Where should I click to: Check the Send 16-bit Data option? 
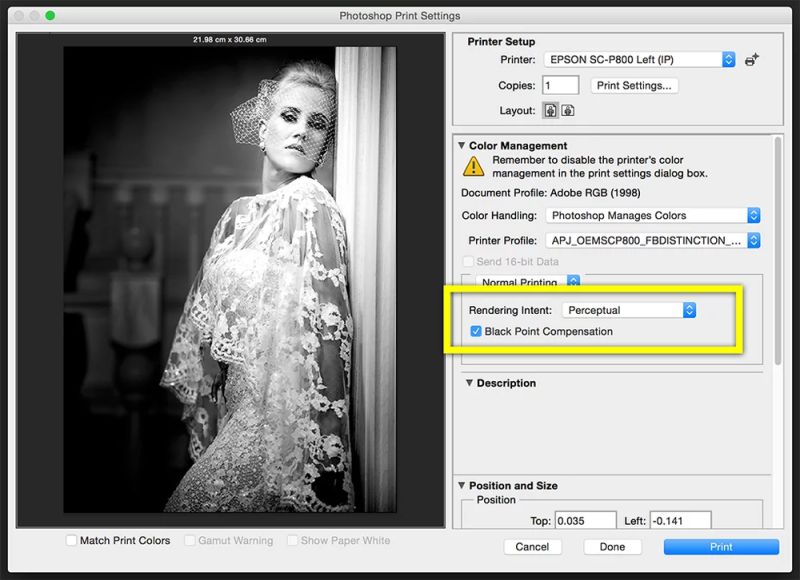[468, 261]
